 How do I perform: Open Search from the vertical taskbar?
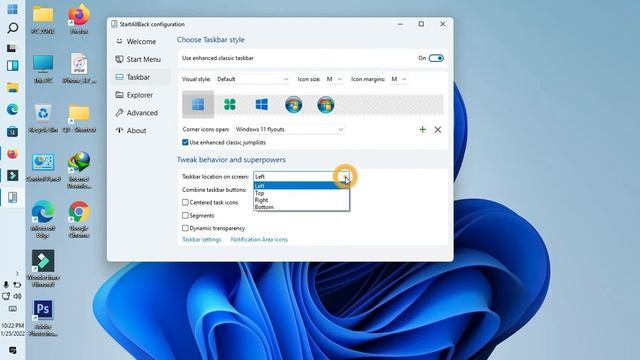pos(12,28)
